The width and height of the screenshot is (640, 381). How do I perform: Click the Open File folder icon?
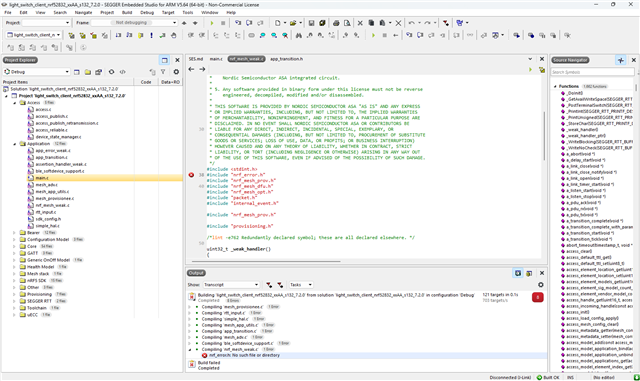(x=293, y=23)
